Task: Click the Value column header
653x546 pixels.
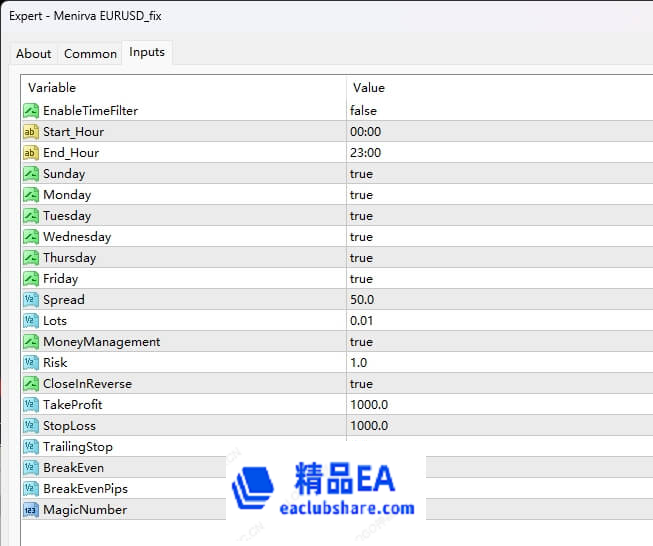Action: [x=369, y=88]
